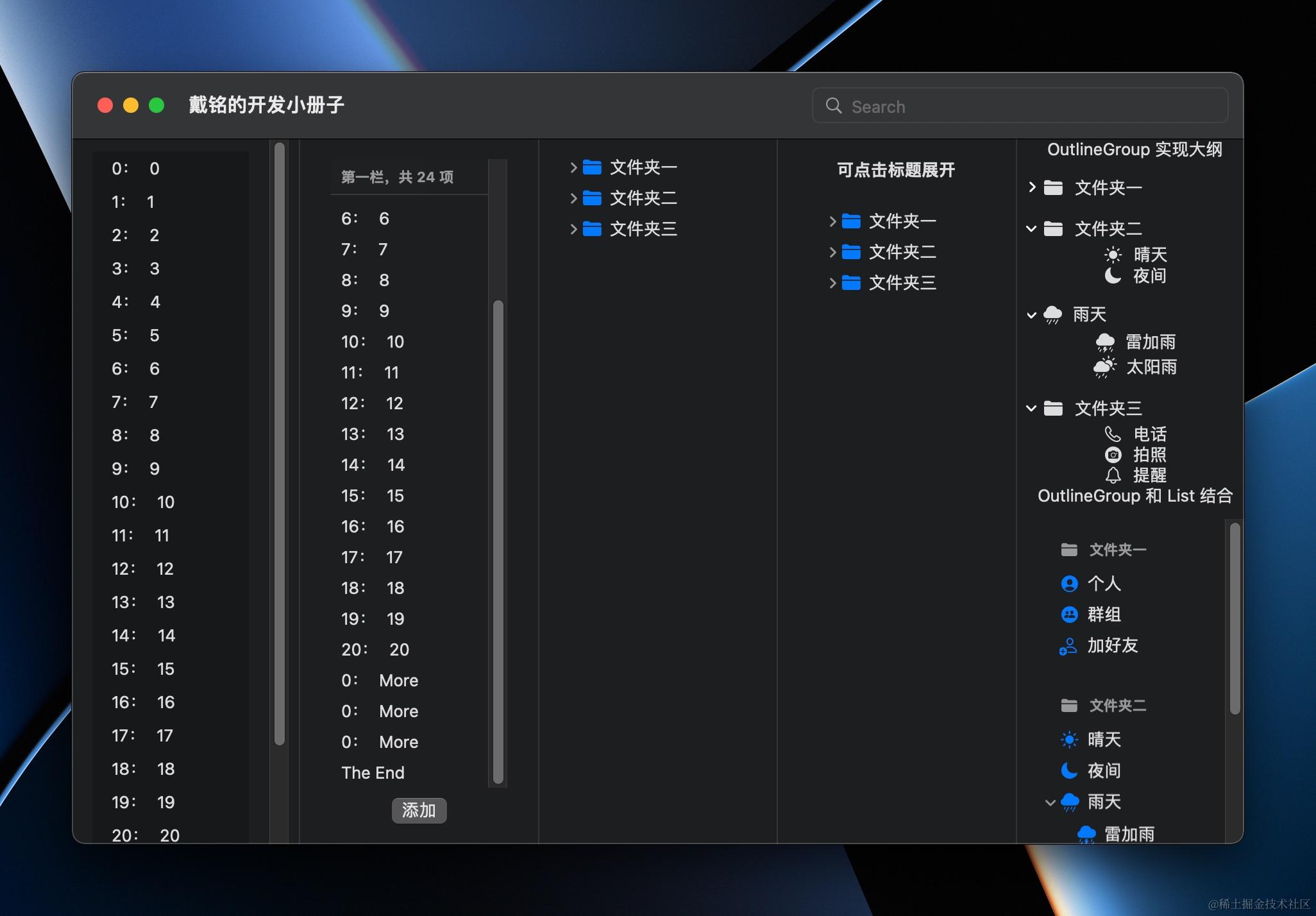Click the camera icon beside 拍照

1113,455
